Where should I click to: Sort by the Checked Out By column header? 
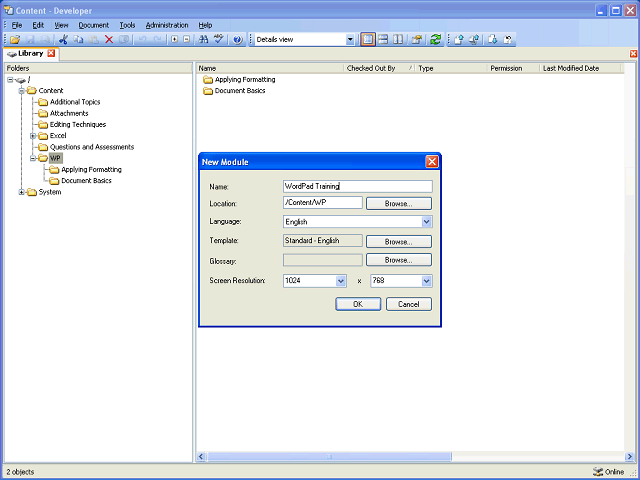(379, 69)
